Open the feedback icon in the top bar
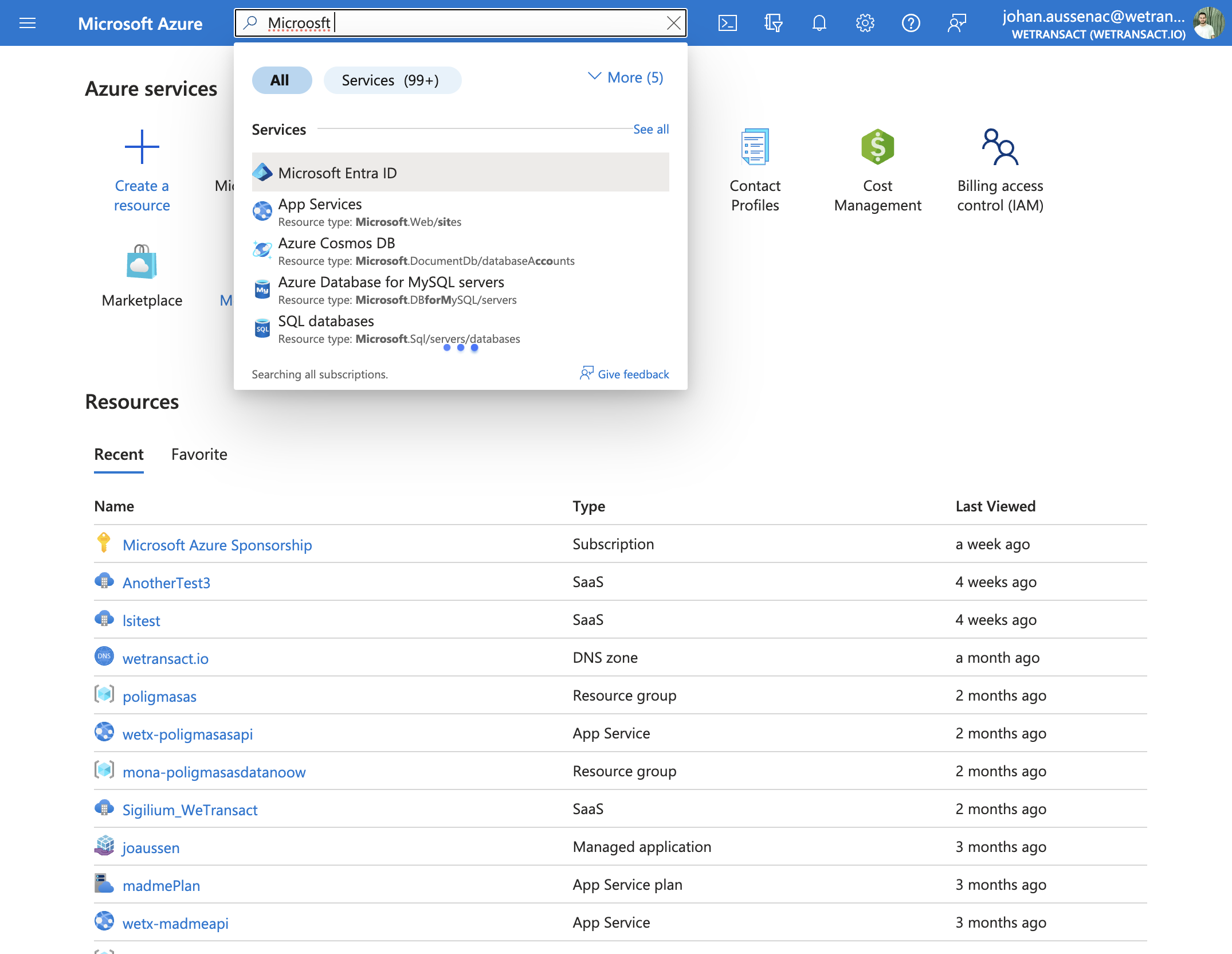This screenshot has height=954, width=1232. (956, 23)
